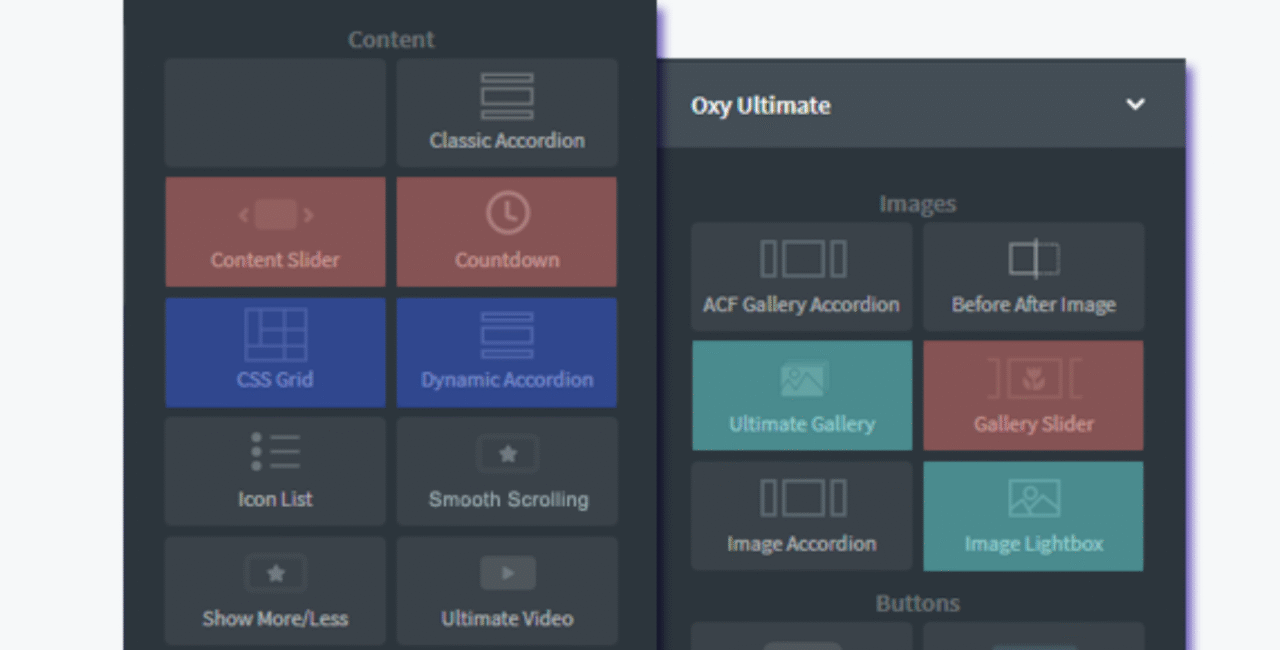Insert the Icon List element
This screenshot has height=650, width=1280.
click(275, 471)
